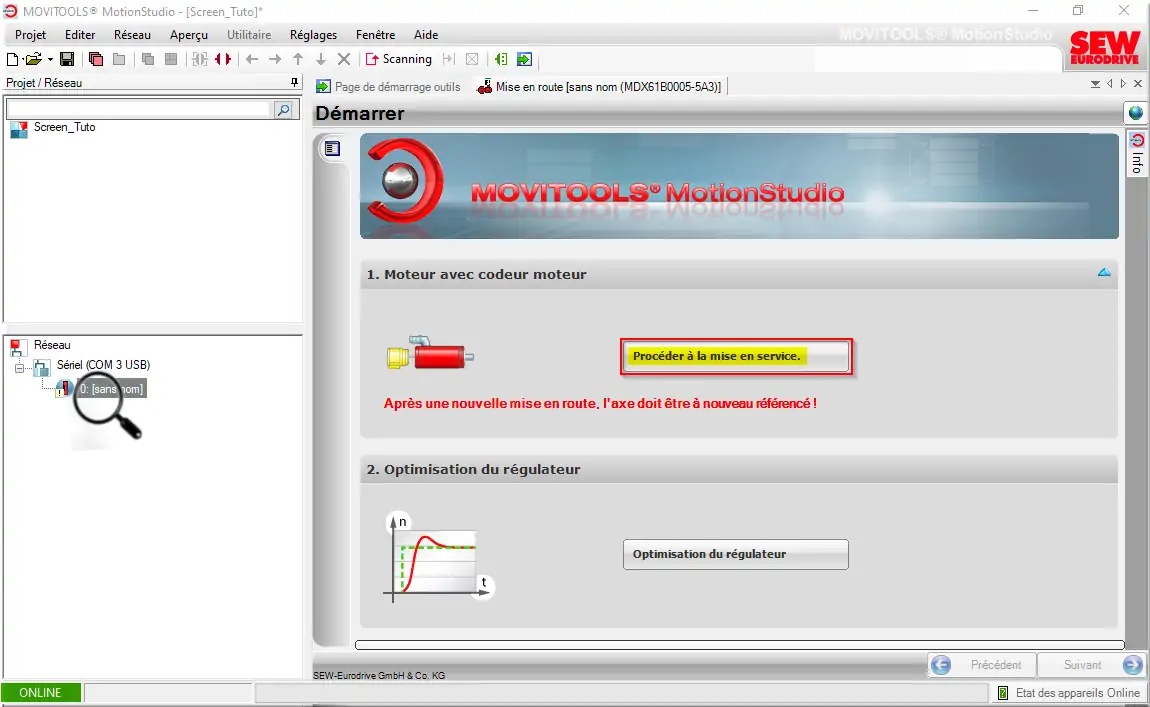Click the open project folder icon
Image resolution: width=1150 pixels, height=707 pixels.
point(33,59)
